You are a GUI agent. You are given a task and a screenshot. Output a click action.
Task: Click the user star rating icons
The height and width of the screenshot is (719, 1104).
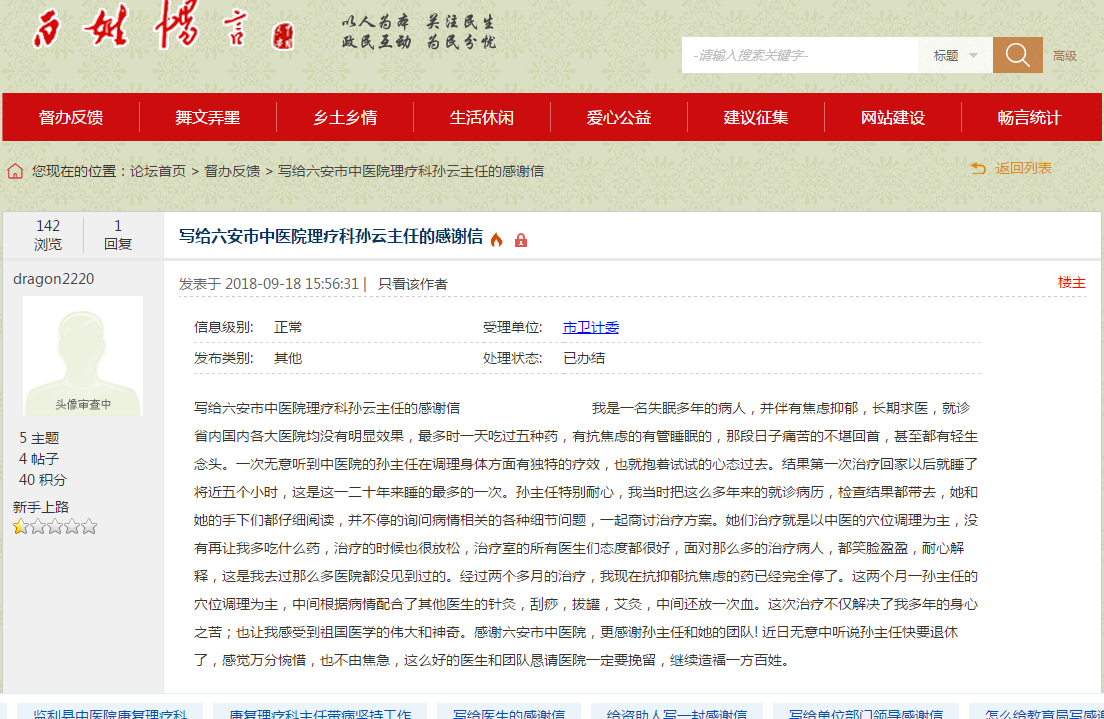(54, 526)
